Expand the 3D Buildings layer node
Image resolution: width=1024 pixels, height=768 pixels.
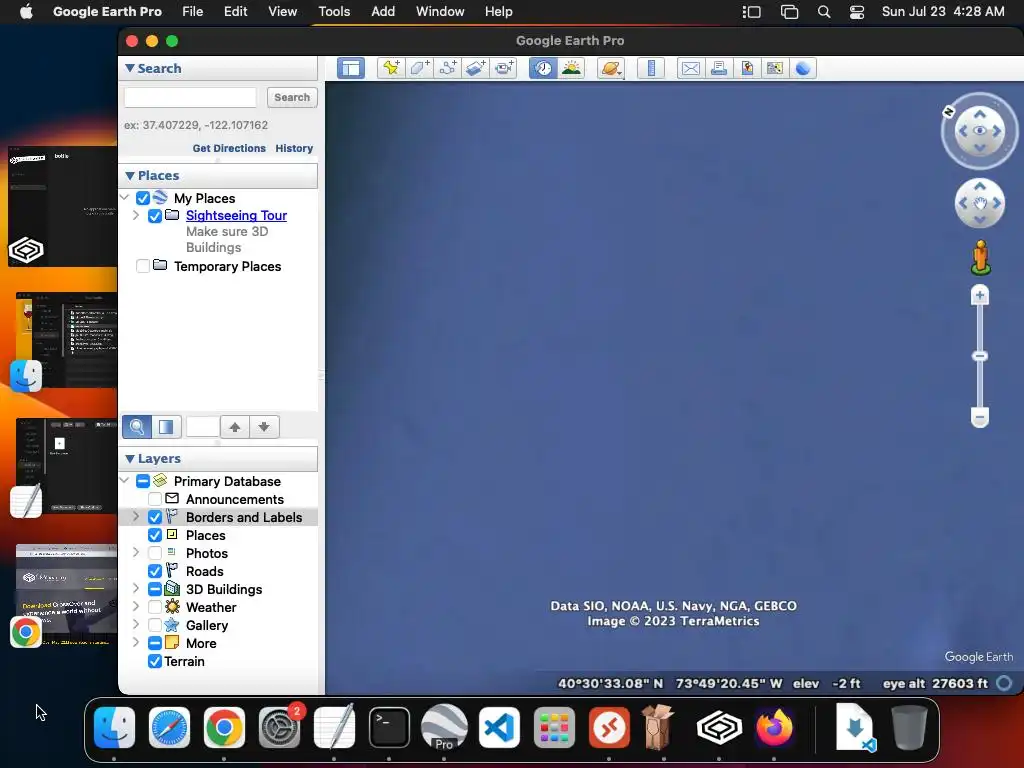[x=136, y=588]
